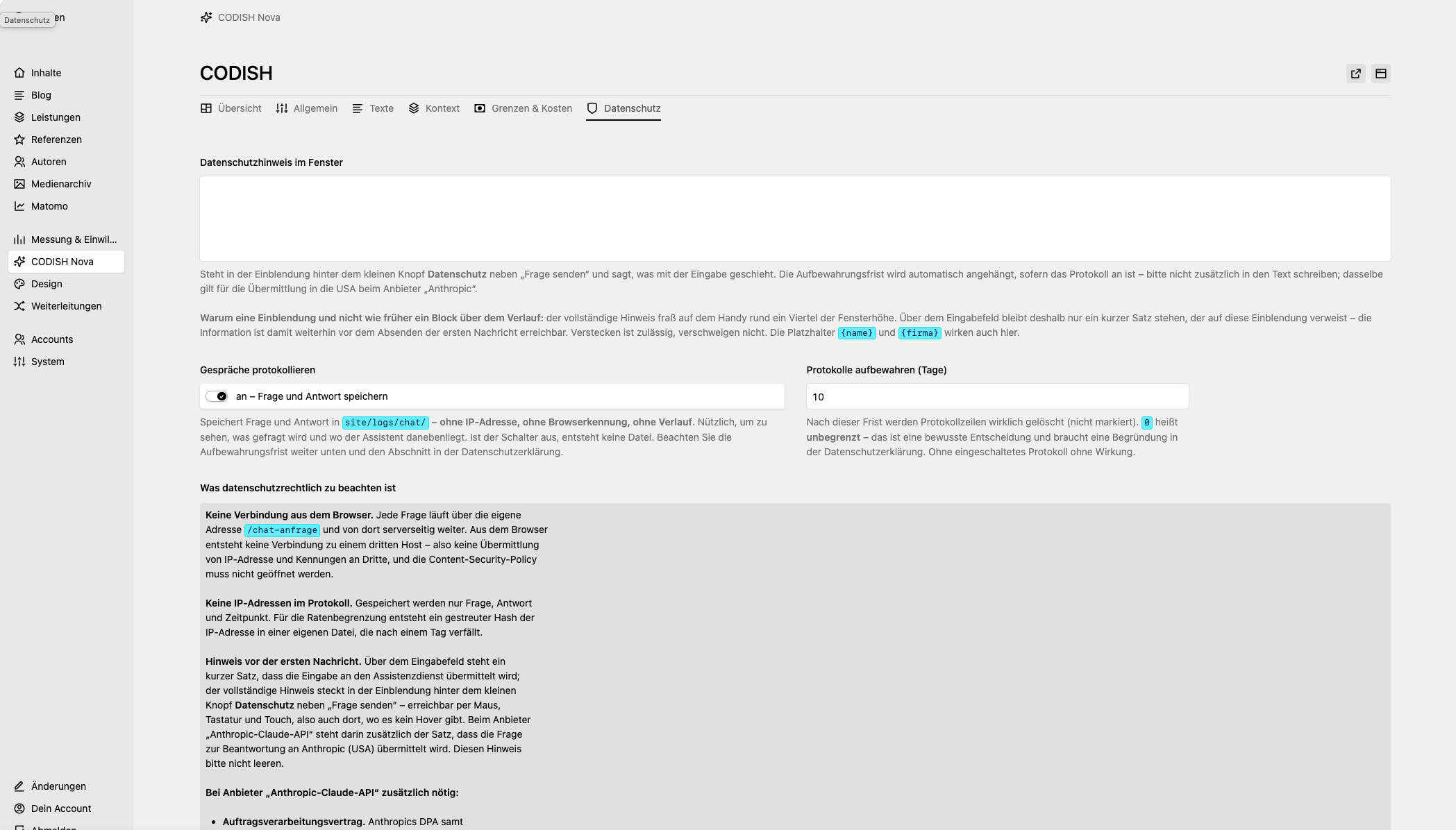
Task: Open Matomo analytics entry
Action: pos(66,206)
